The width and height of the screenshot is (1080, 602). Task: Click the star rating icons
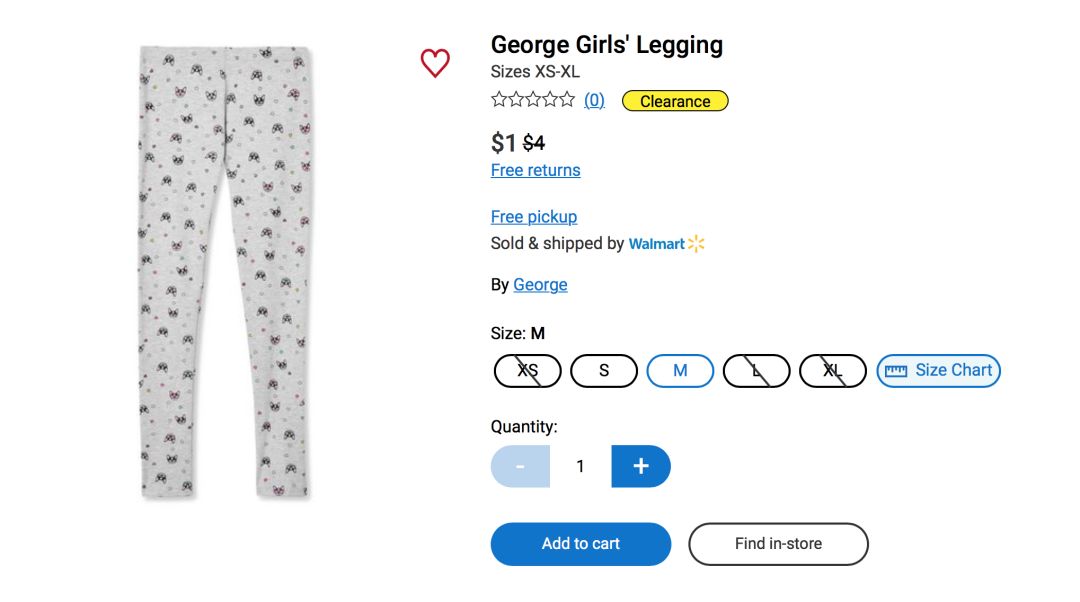533,100
